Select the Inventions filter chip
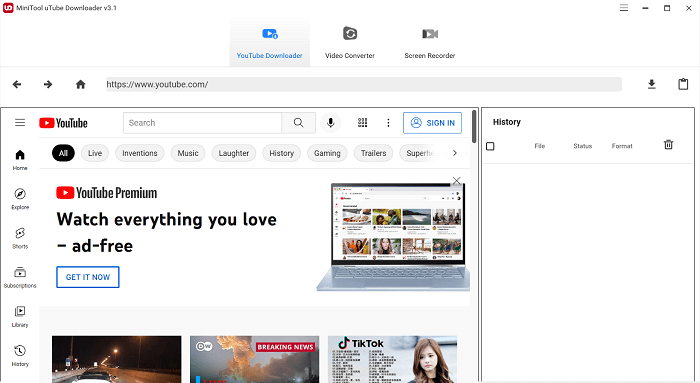 click(x=140, y=153)
